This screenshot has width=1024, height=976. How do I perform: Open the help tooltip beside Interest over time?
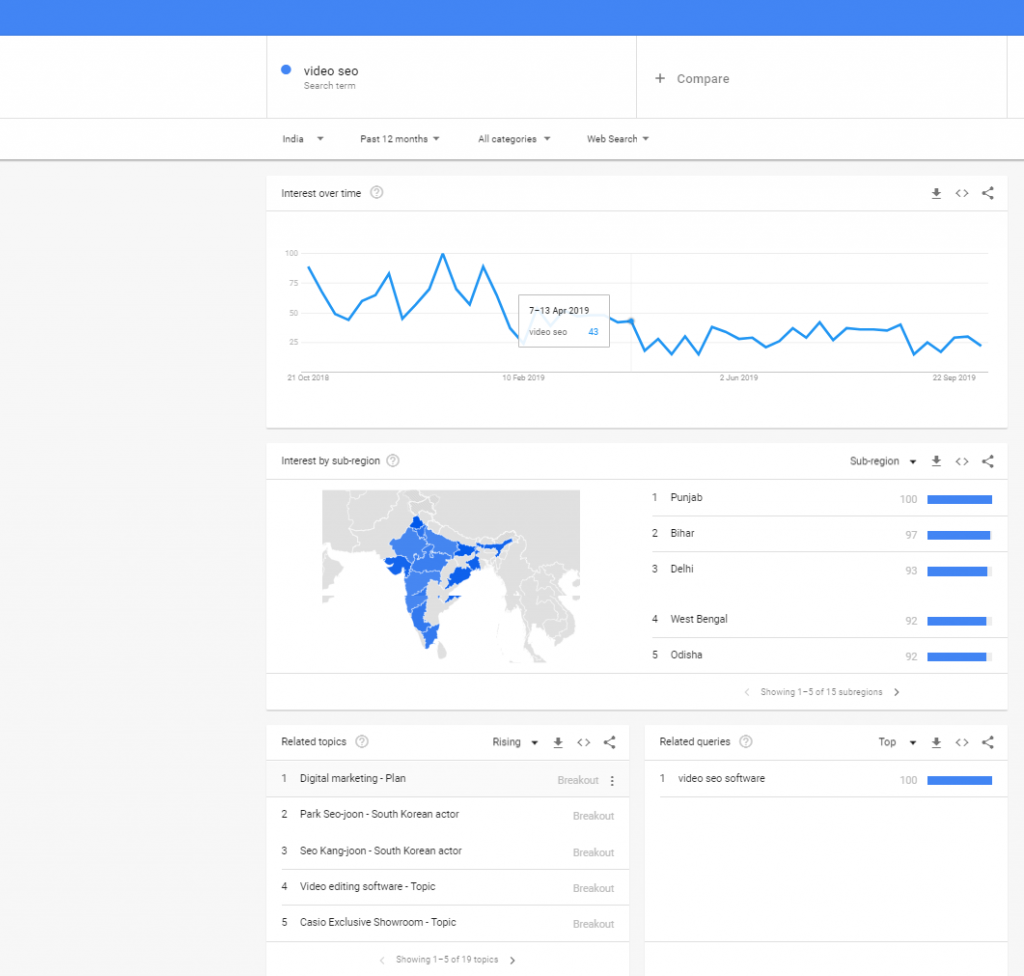376,193
